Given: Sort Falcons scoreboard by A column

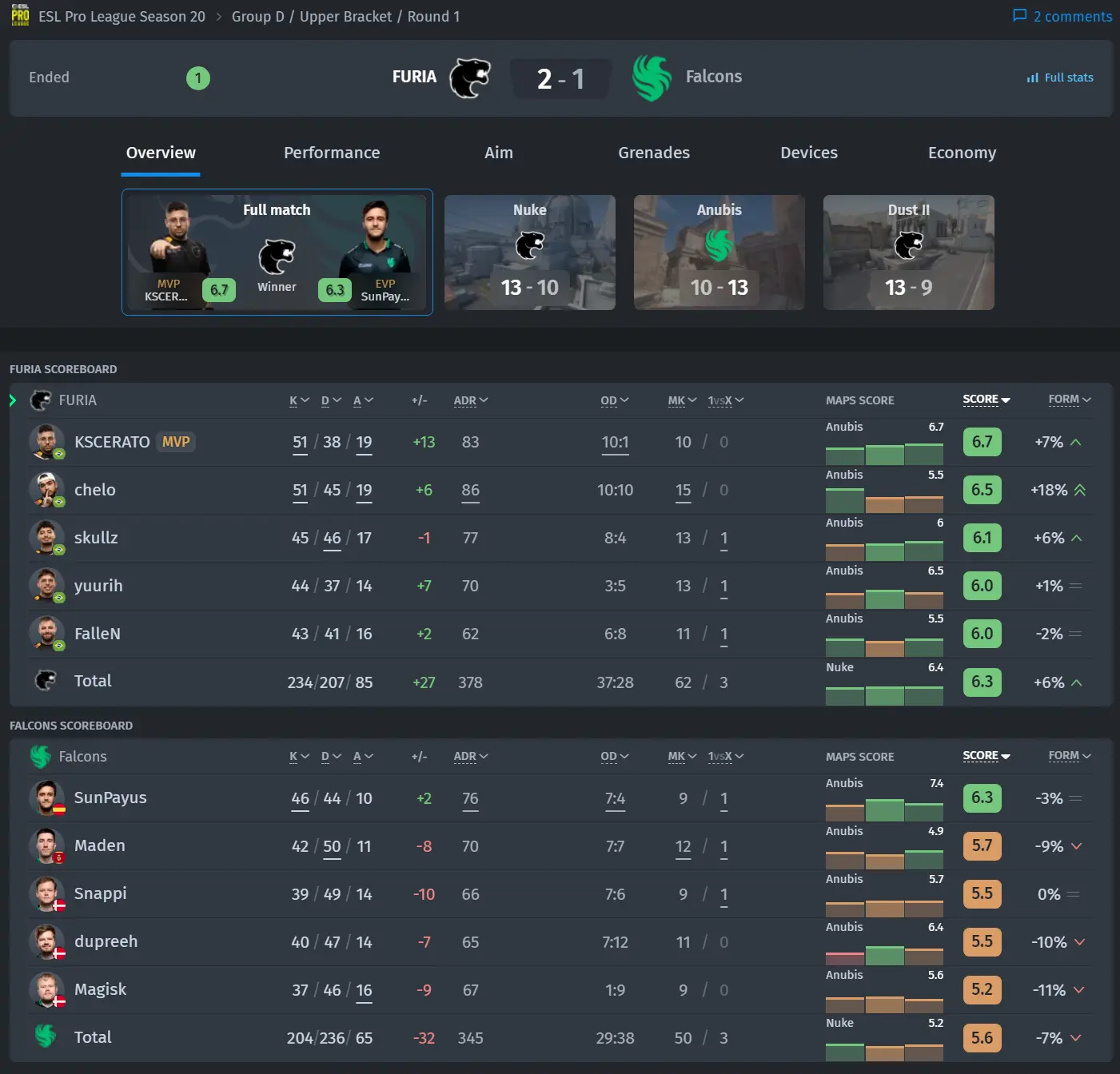Looking at the screenshot, I should 363,756.
